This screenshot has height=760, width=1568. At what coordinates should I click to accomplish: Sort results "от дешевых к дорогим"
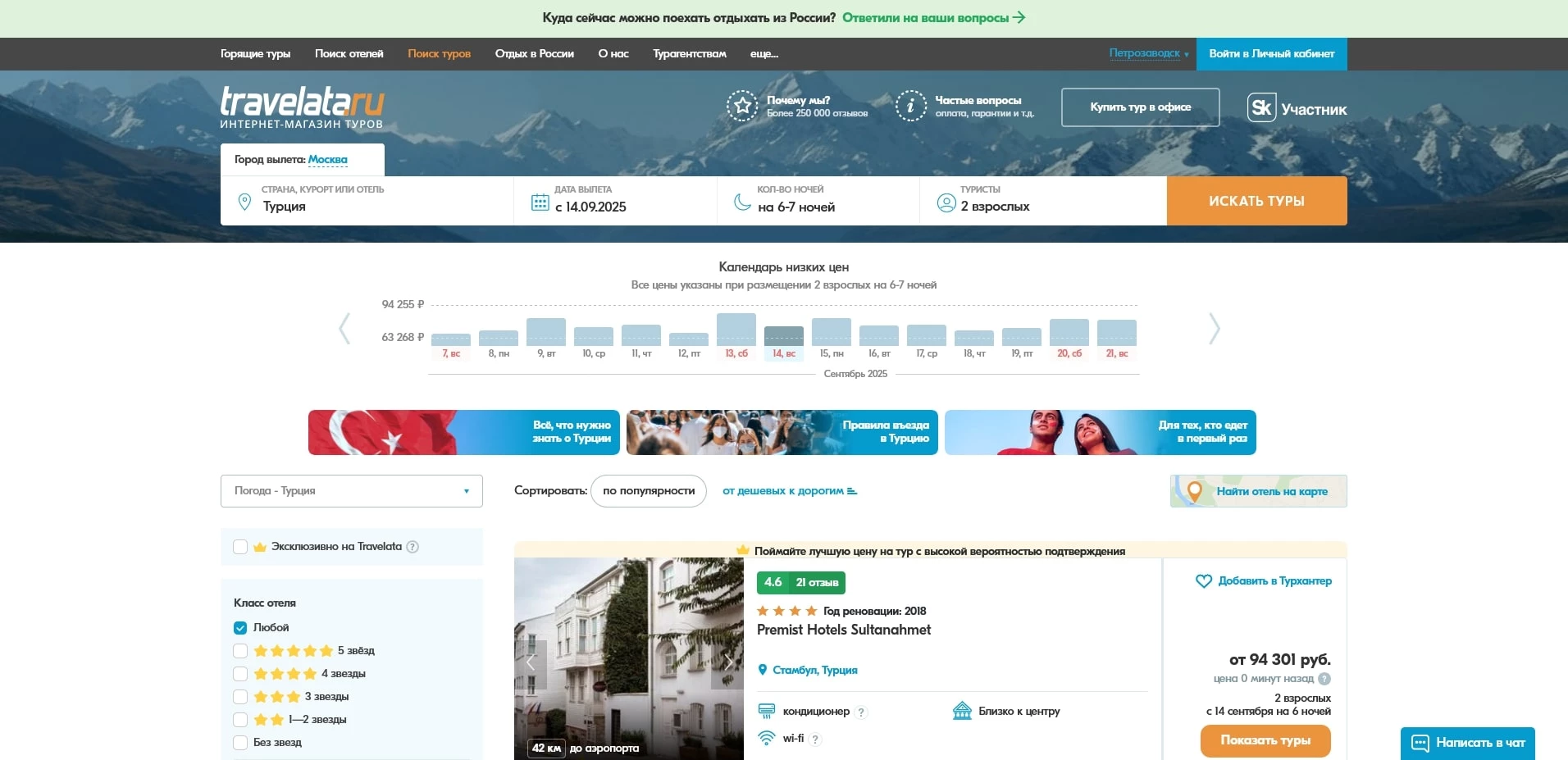pyautogui.click(x=789, y=491)
